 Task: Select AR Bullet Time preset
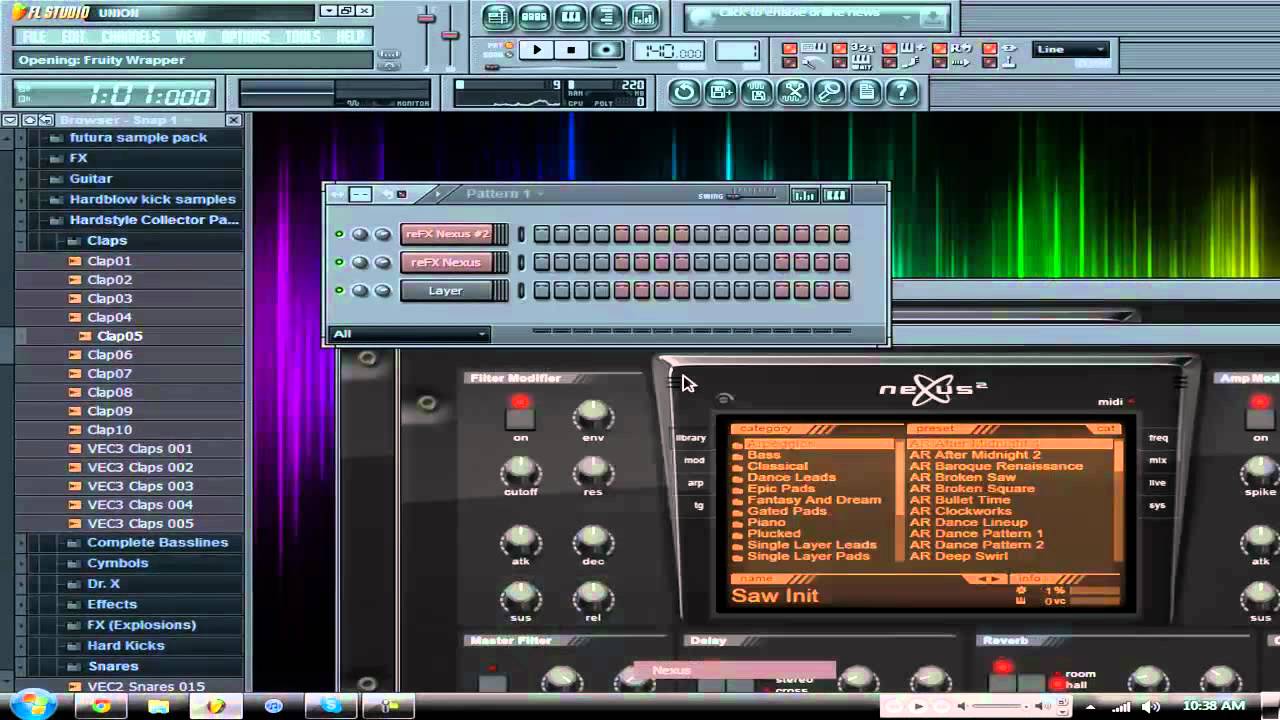(960, 500)
